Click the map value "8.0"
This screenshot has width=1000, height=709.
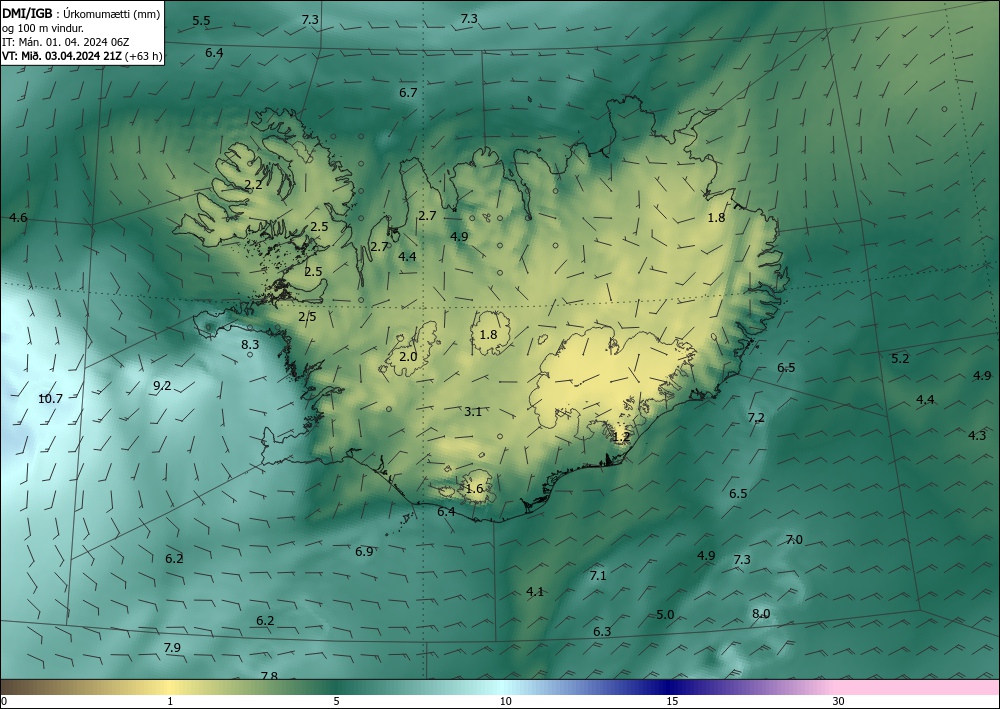[x=761, y=613]
